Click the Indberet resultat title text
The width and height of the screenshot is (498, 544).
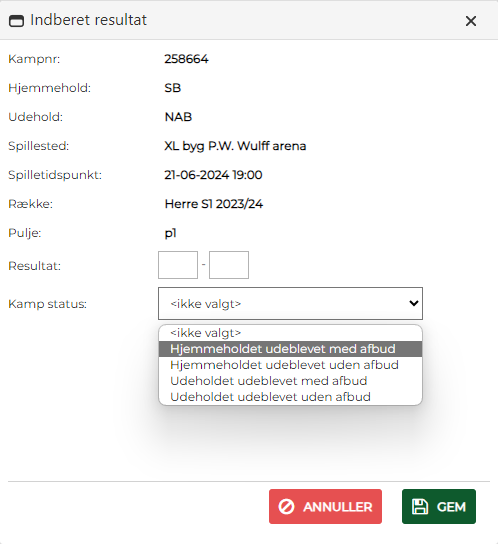88,20
